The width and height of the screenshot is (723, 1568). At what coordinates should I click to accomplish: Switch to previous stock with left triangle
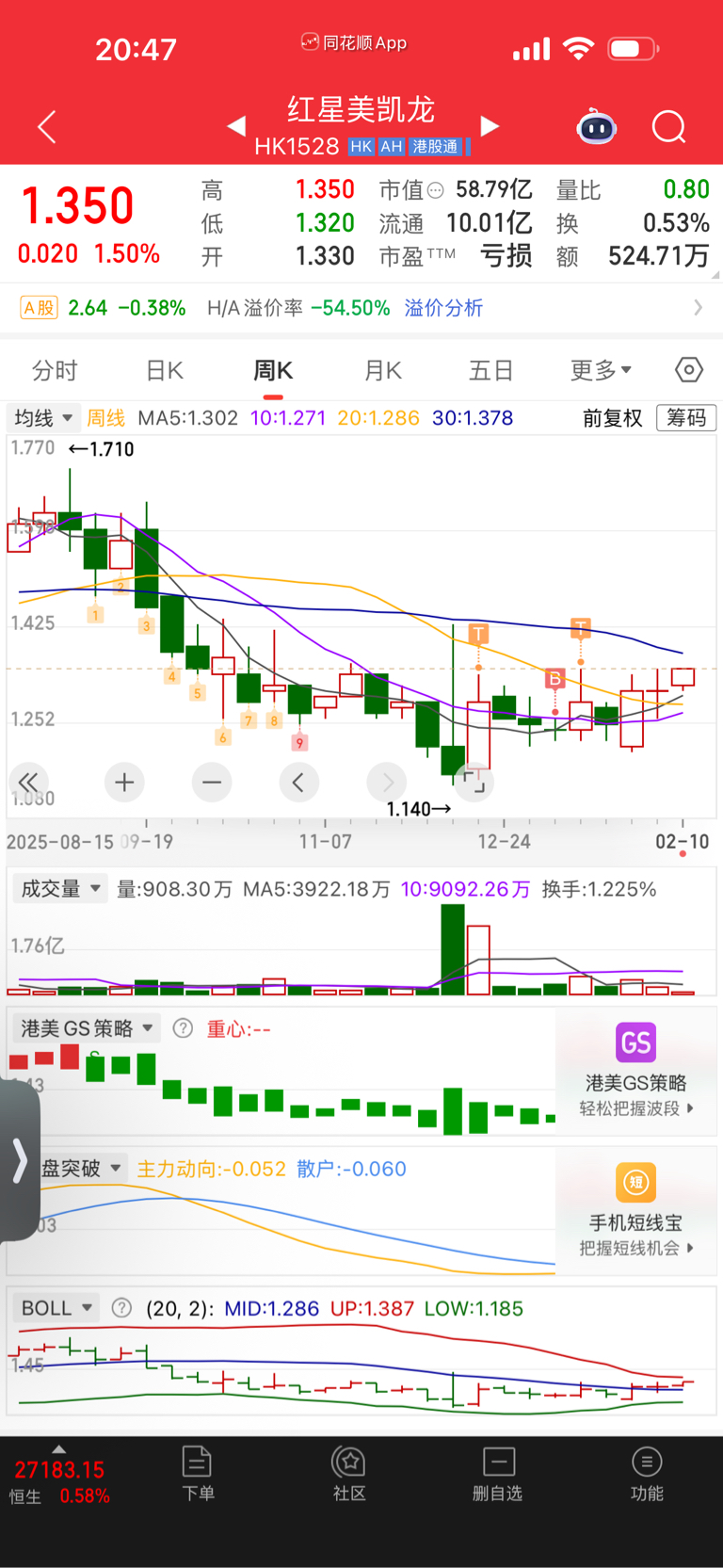coord(236,125)
